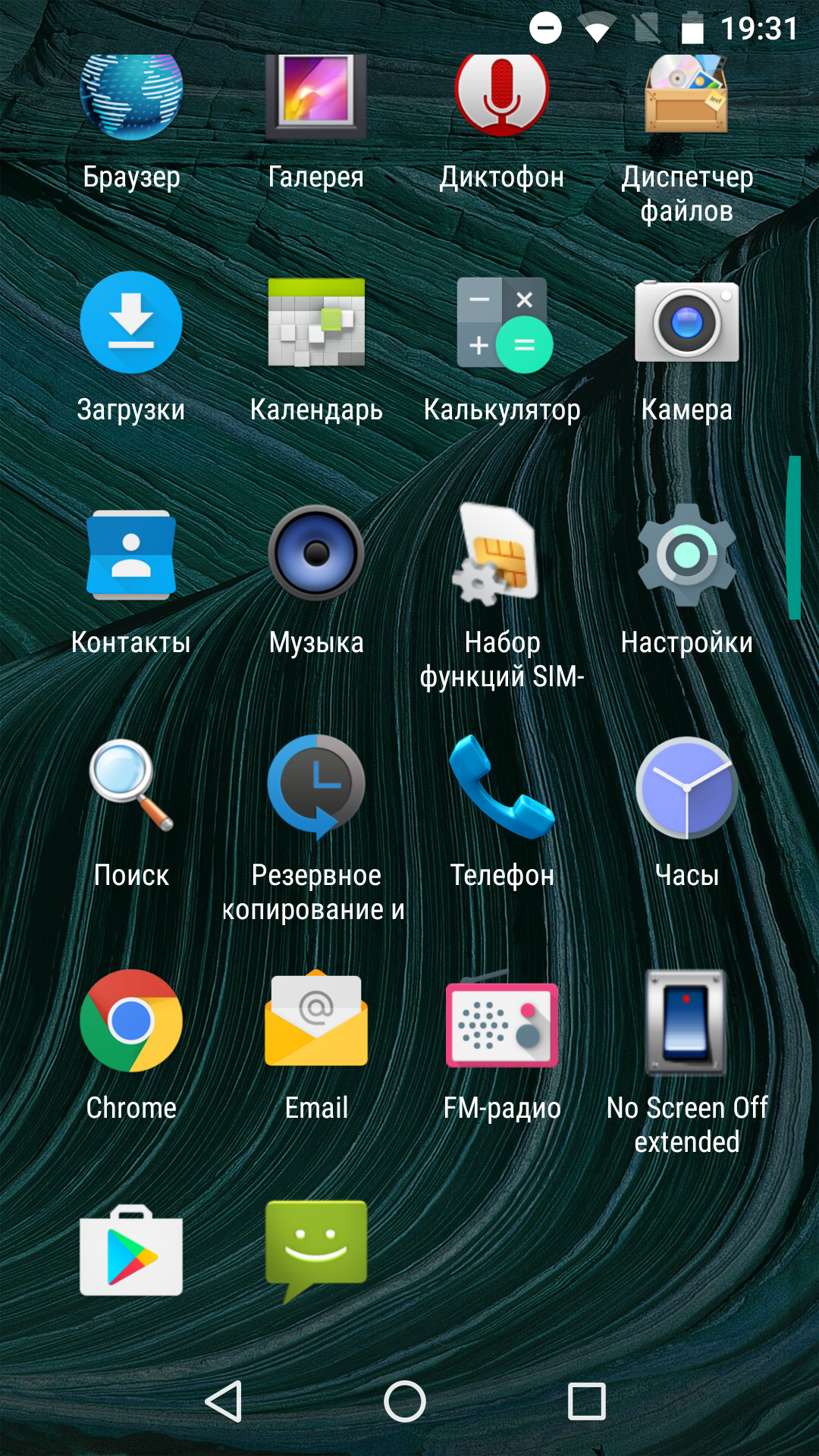The width and height of the screenshot is (819, 1456).
Task: Tap the battery status icon
Action: (692, 29)
